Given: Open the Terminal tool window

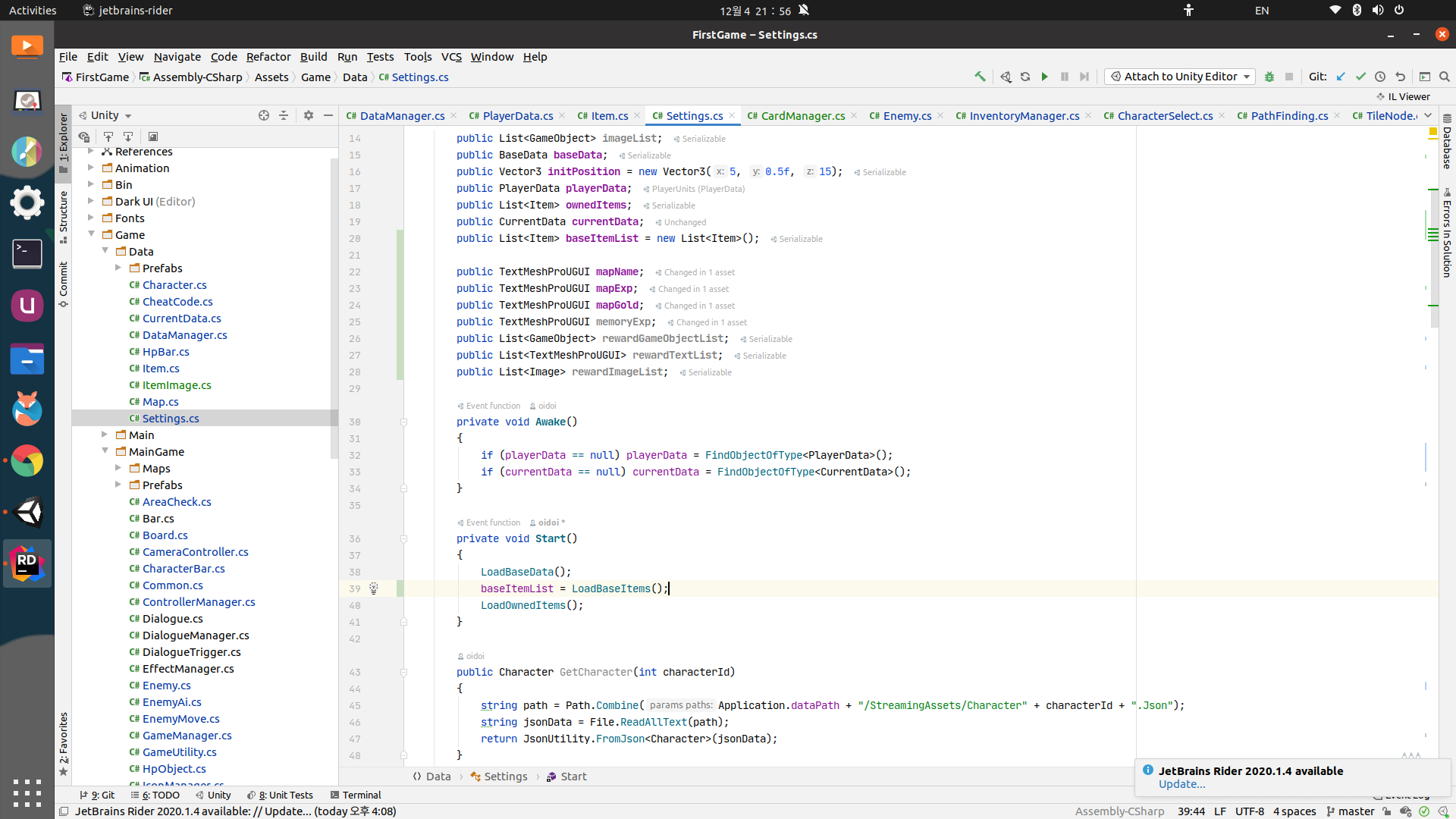Looking at the screenshot, I should pyautogui.click(x=356, y=795).
